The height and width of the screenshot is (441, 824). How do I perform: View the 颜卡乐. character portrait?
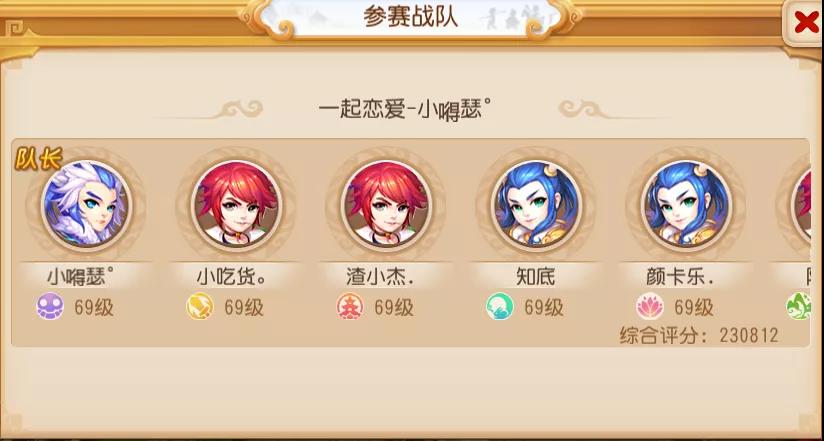(686, 205)
